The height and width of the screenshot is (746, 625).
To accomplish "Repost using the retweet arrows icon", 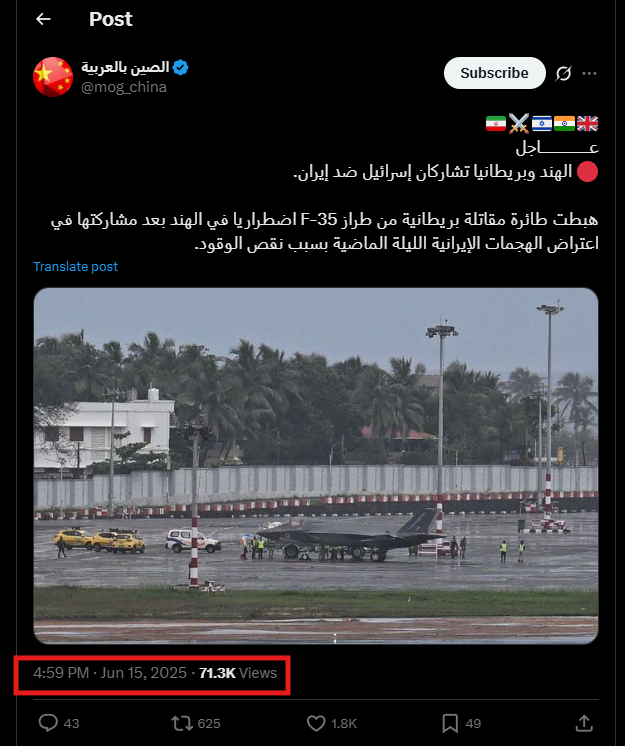I will pyautogui.click(x=181, y=724).
